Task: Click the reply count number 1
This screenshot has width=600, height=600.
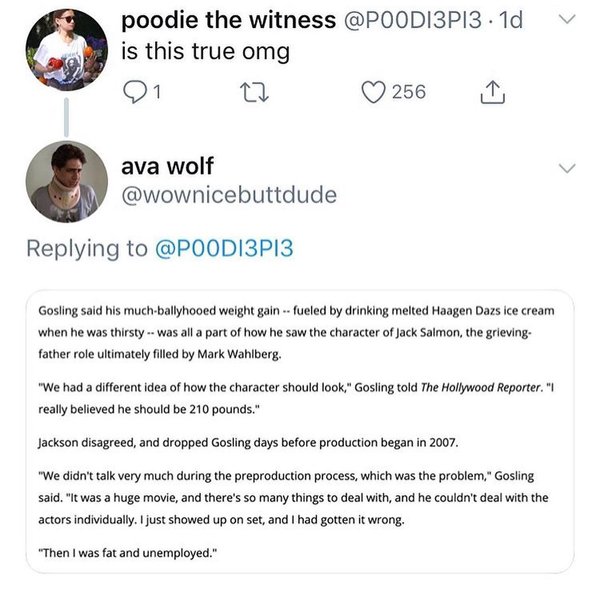Action: (x=158, y=92)
